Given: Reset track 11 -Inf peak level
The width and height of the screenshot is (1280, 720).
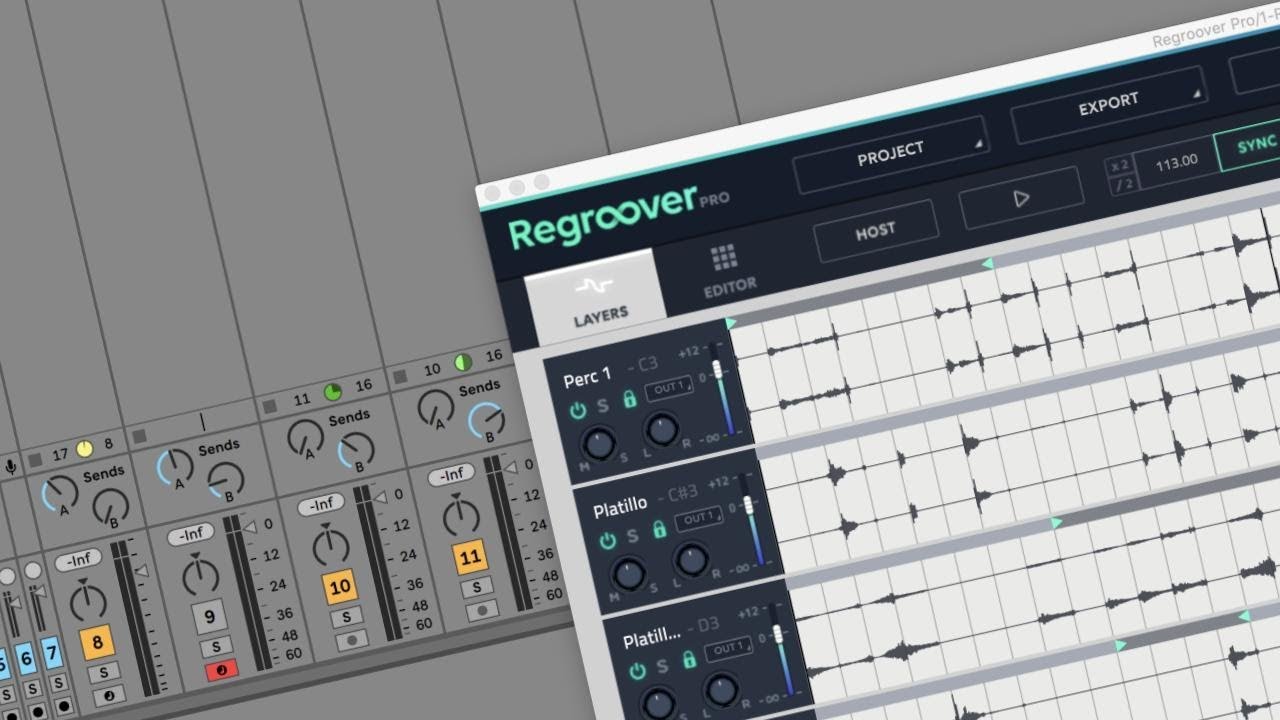Looking at the screenshot, I should (x=452, y=474).
